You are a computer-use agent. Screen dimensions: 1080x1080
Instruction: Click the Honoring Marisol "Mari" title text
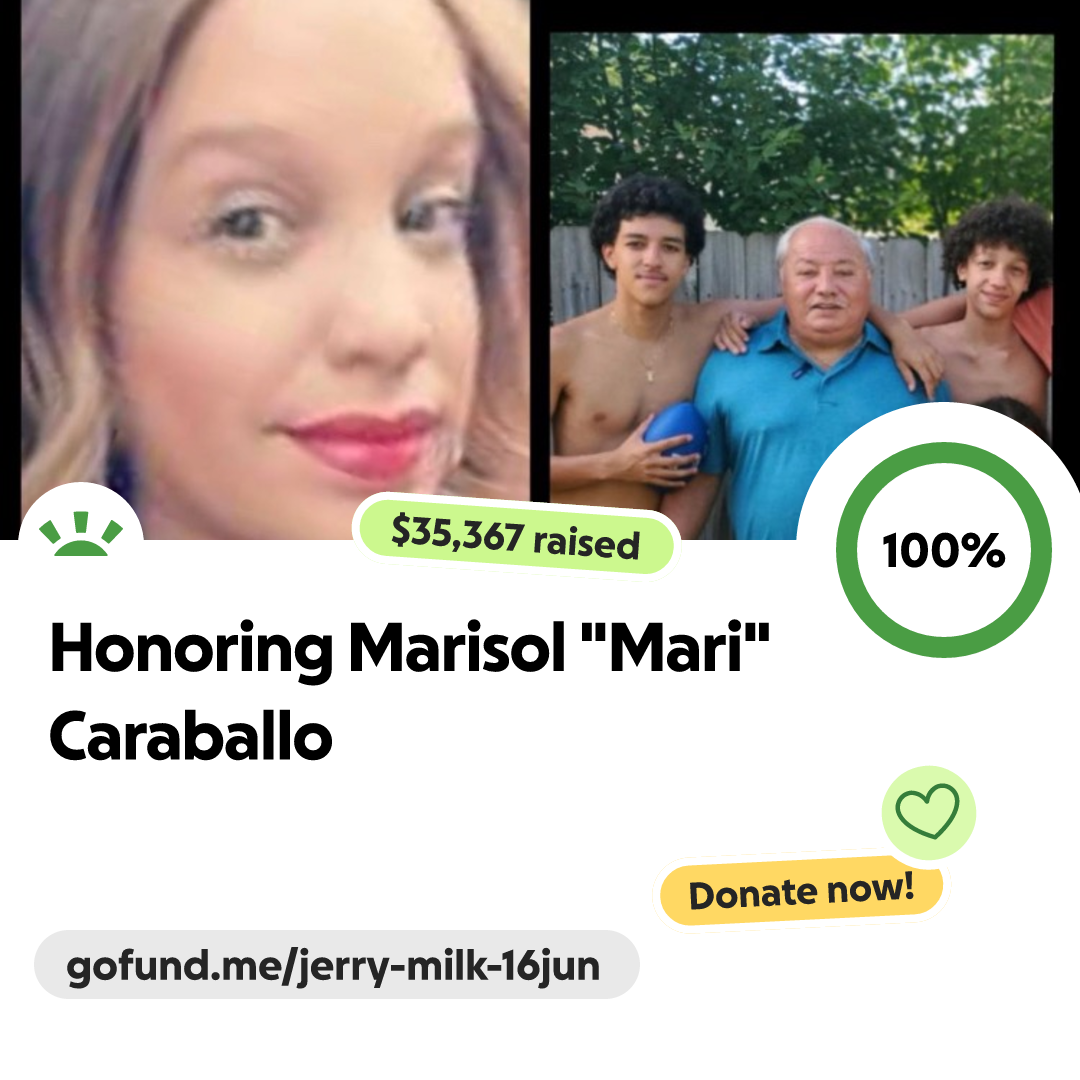409,647
